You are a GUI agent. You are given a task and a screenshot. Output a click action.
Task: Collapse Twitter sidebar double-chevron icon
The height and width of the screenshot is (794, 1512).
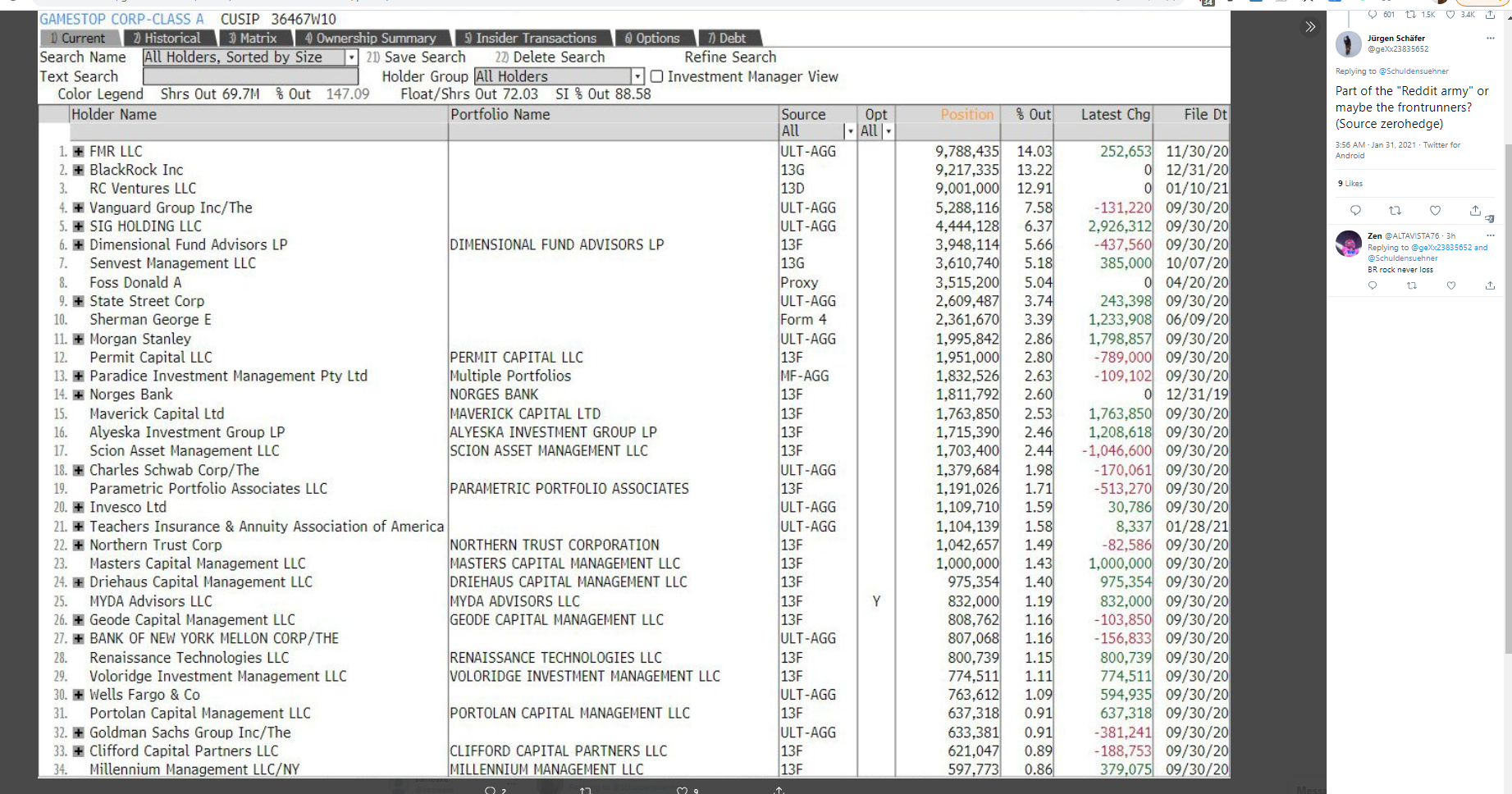[1310, 26]
